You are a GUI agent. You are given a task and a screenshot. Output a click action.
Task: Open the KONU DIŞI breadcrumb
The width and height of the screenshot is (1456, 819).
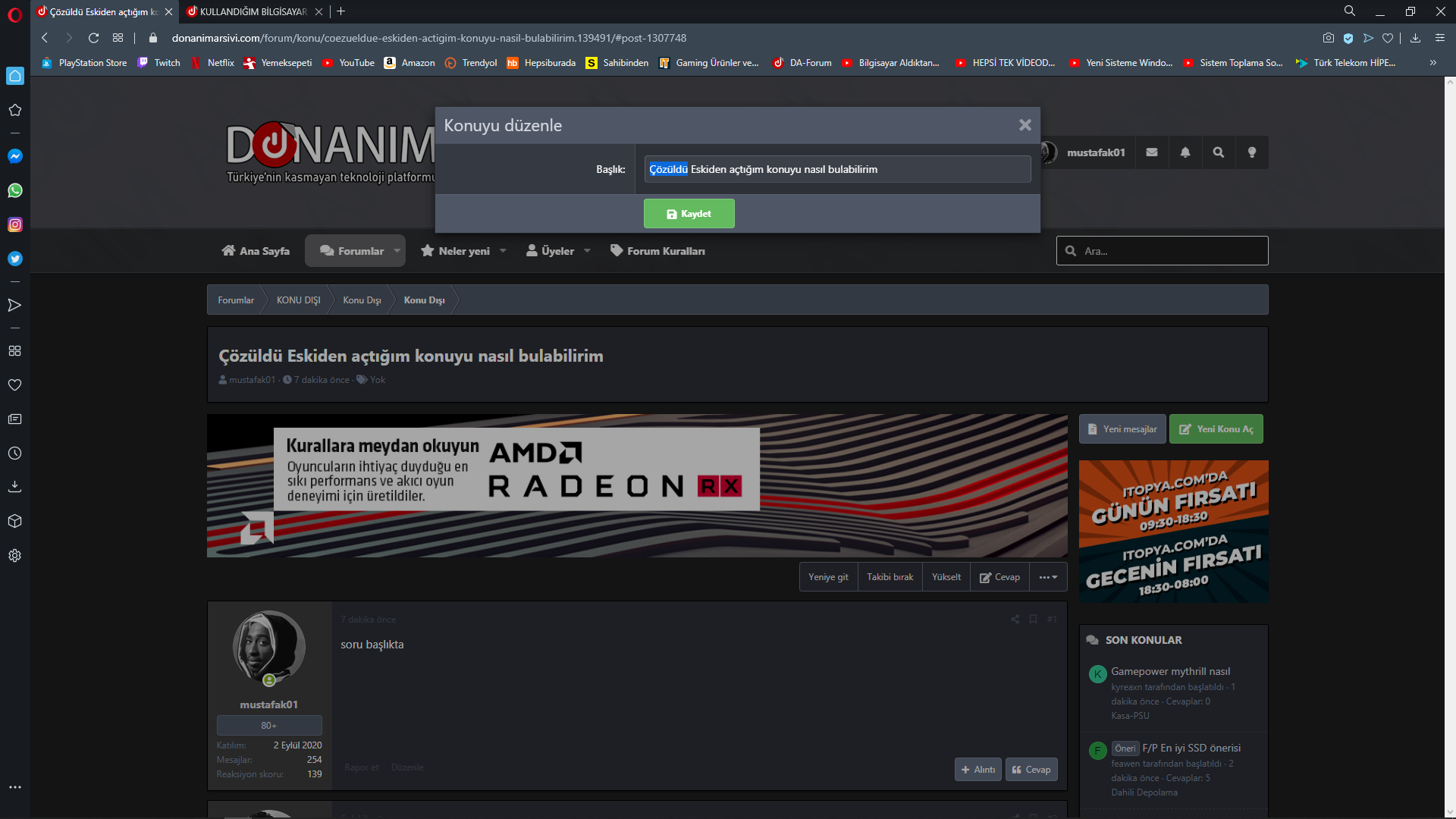coord(298,300)
